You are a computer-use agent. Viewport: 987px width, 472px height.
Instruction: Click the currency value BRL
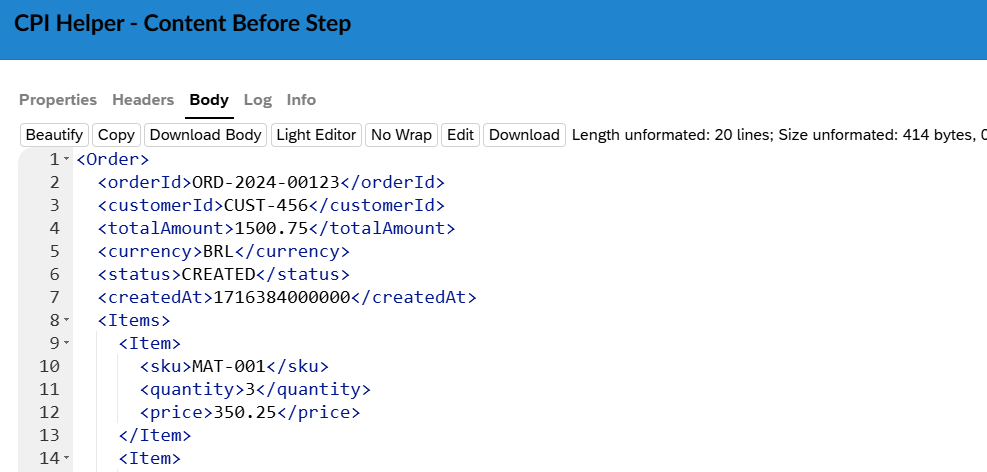218,252
